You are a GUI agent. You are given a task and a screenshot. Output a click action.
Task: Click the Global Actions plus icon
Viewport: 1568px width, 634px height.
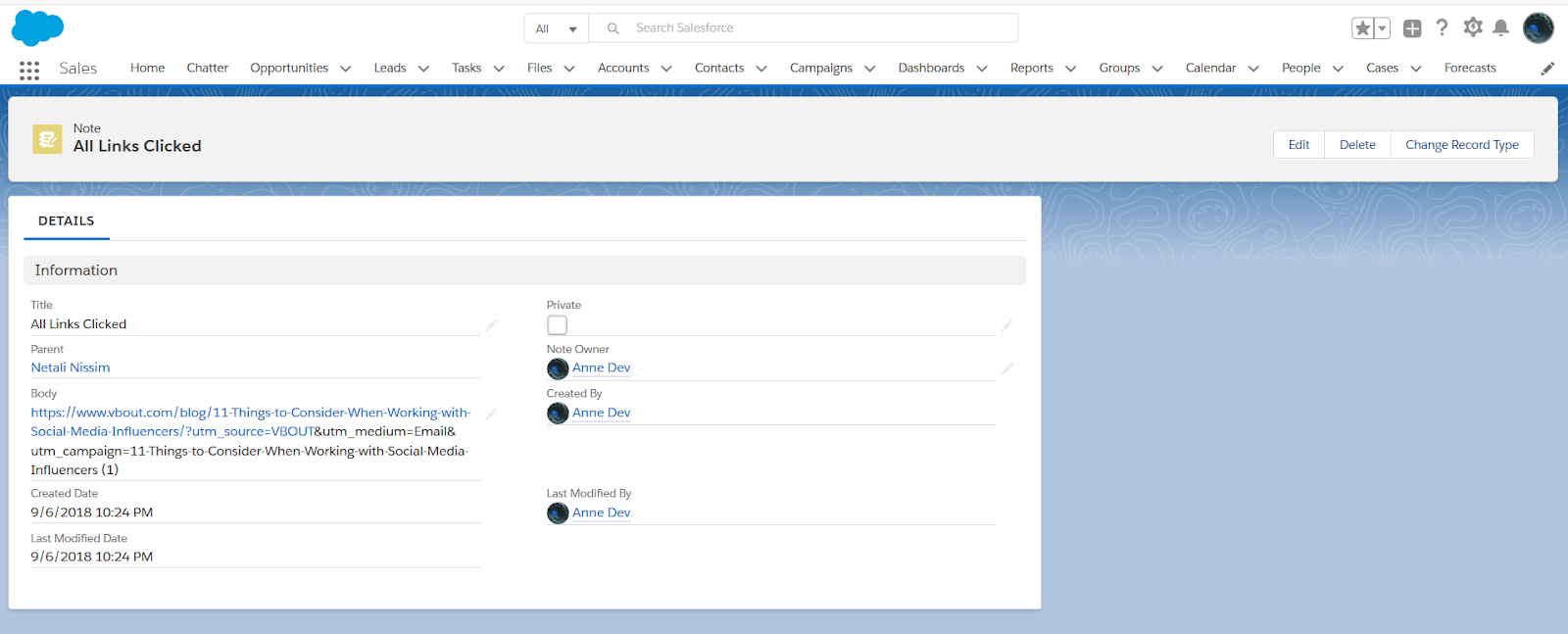(1412, 28)
